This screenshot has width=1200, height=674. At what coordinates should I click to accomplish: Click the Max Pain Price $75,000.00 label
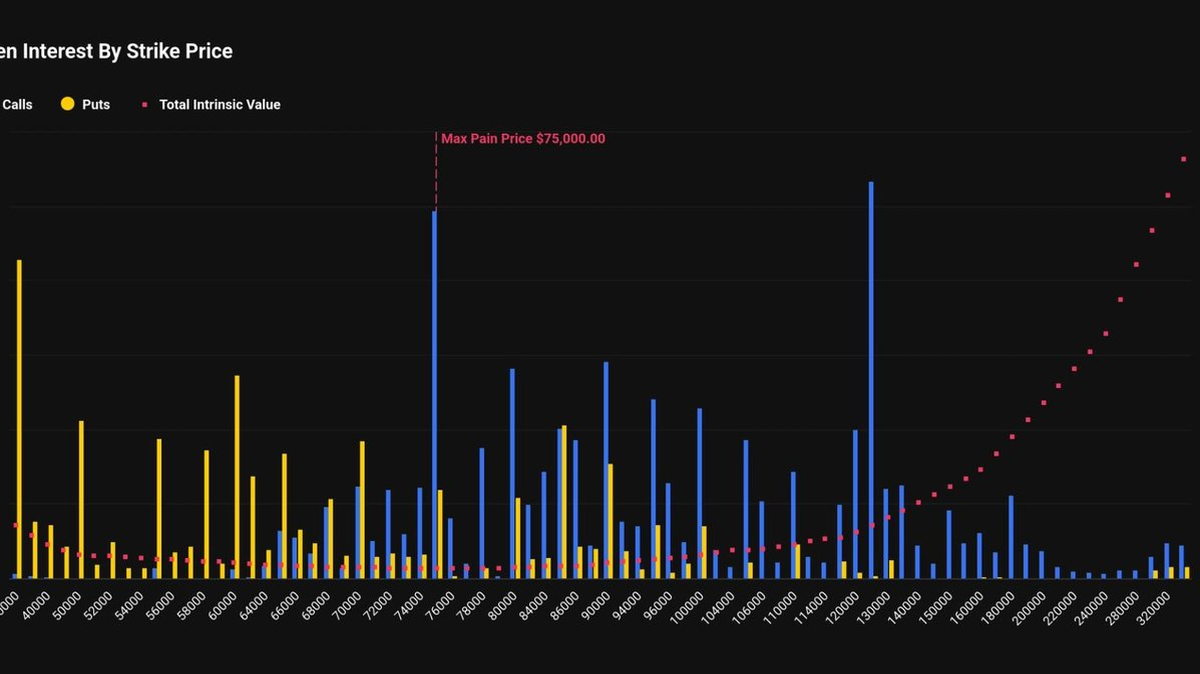[x=523, y=139]
